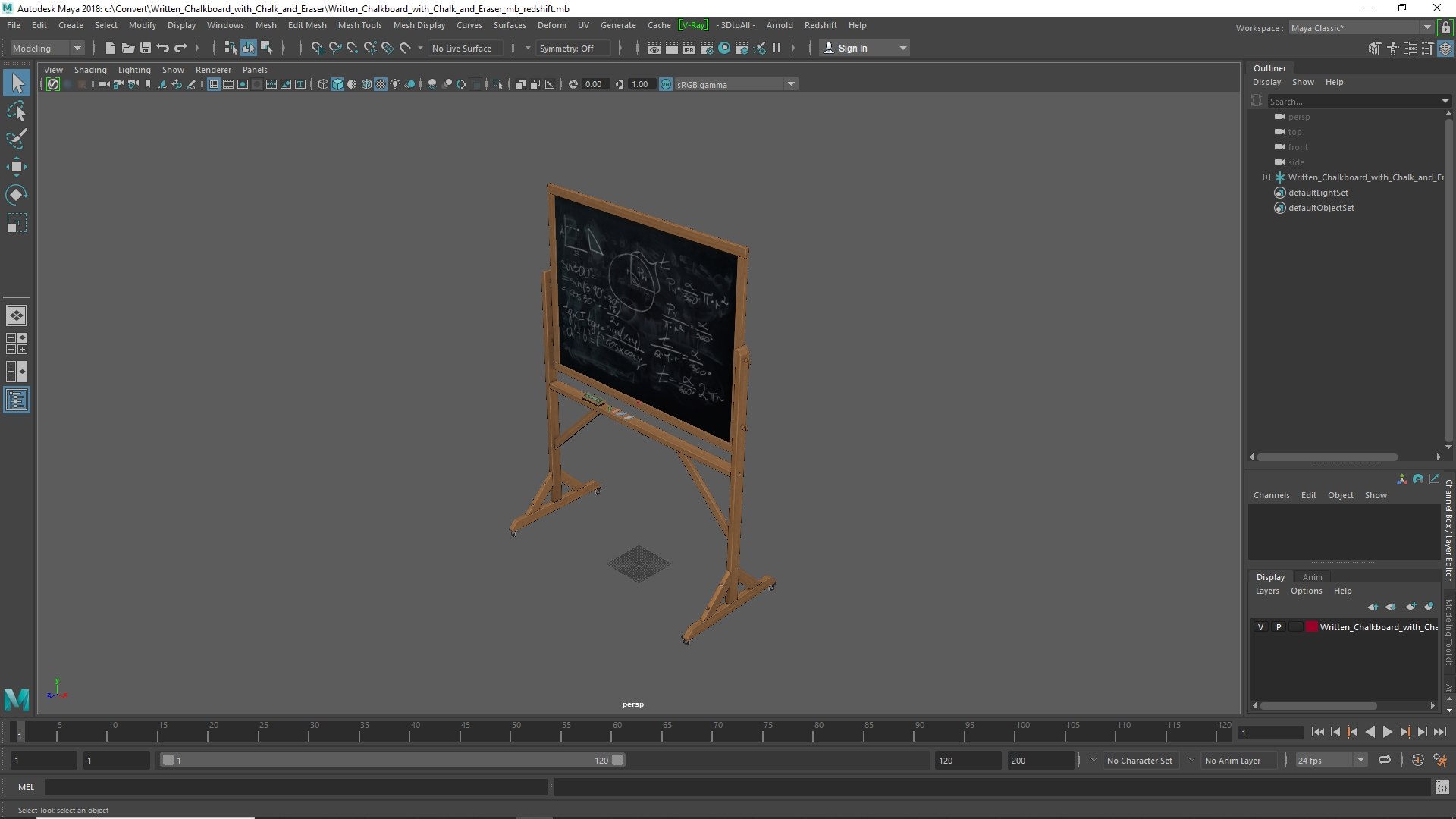Redo the last action

coord(180,48)
